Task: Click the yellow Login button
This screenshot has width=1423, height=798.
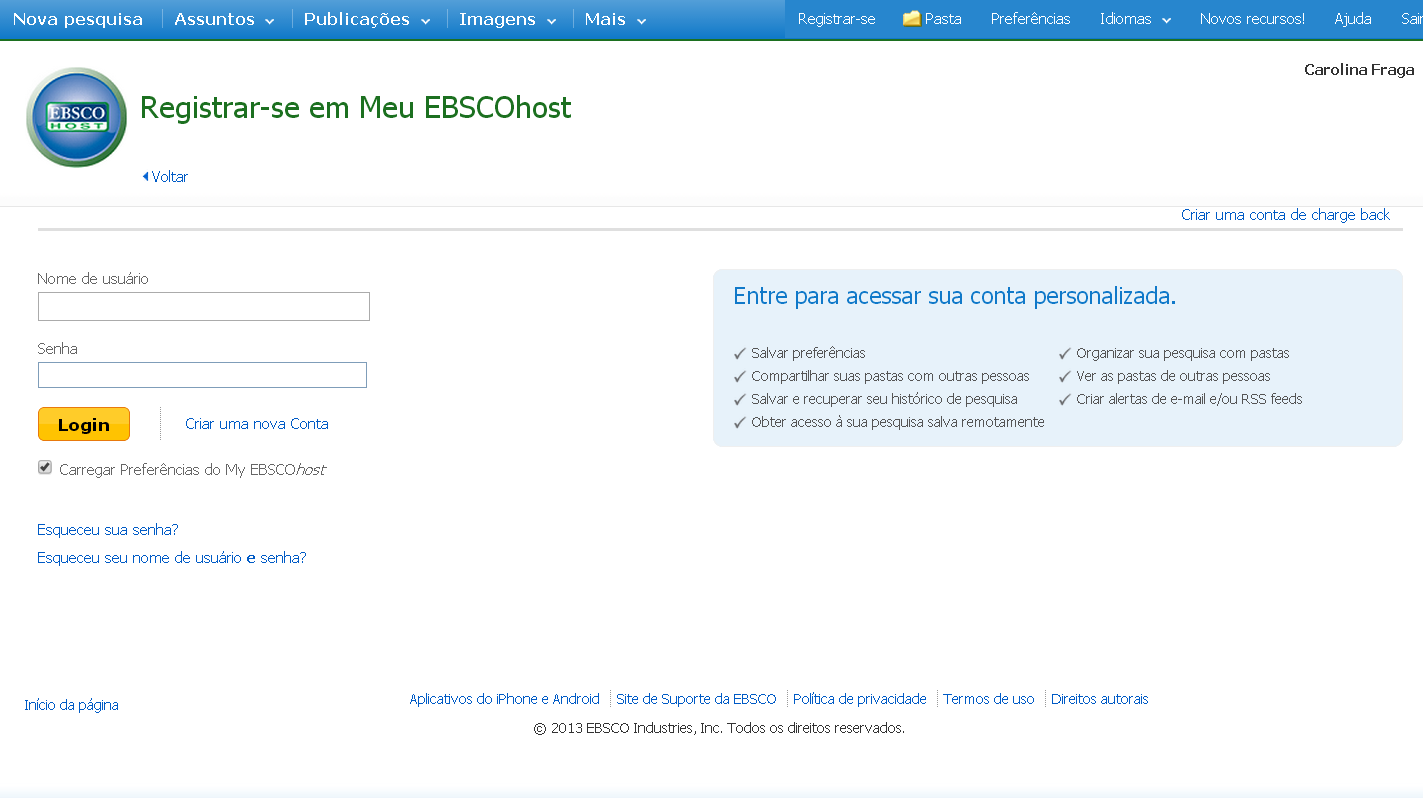Action: [x=84, y=424]
